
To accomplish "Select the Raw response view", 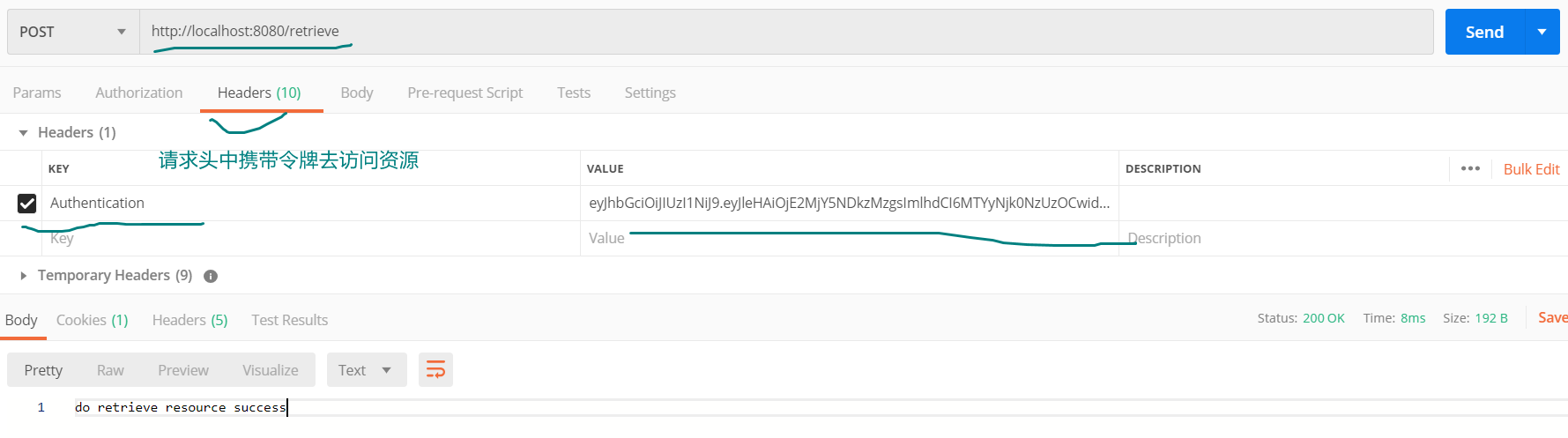I will 110,370.
